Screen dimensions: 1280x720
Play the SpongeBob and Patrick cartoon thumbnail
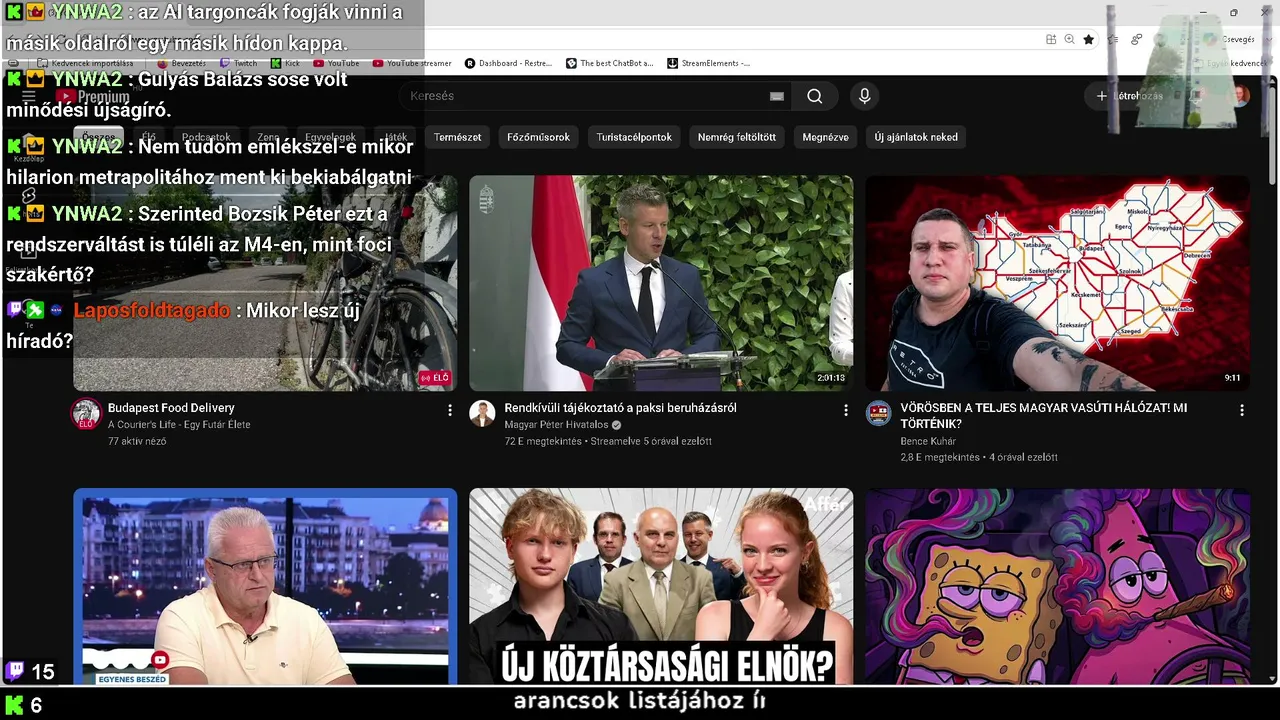[x=1057, y=587]
